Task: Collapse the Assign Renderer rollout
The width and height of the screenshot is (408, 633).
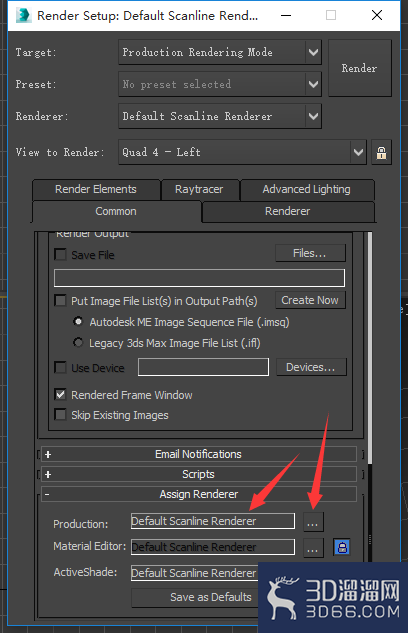Action: click(199, 494)
